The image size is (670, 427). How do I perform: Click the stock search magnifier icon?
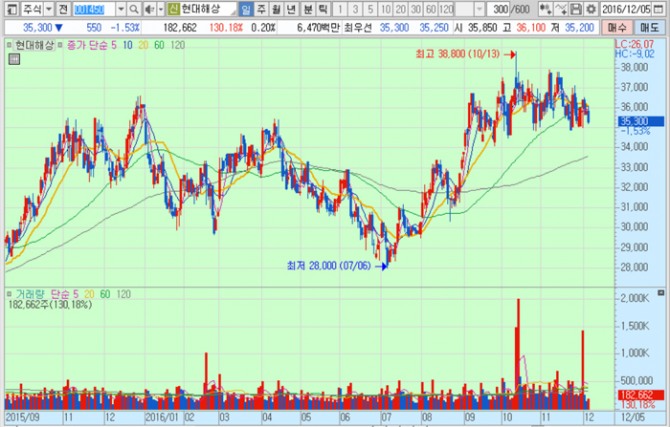coord(135,9)
